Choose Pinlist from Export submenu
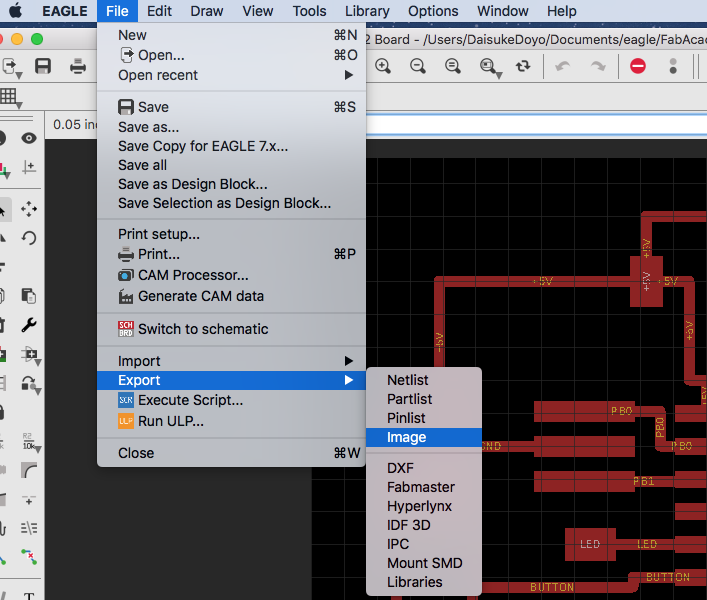 [x=424, y=418]
